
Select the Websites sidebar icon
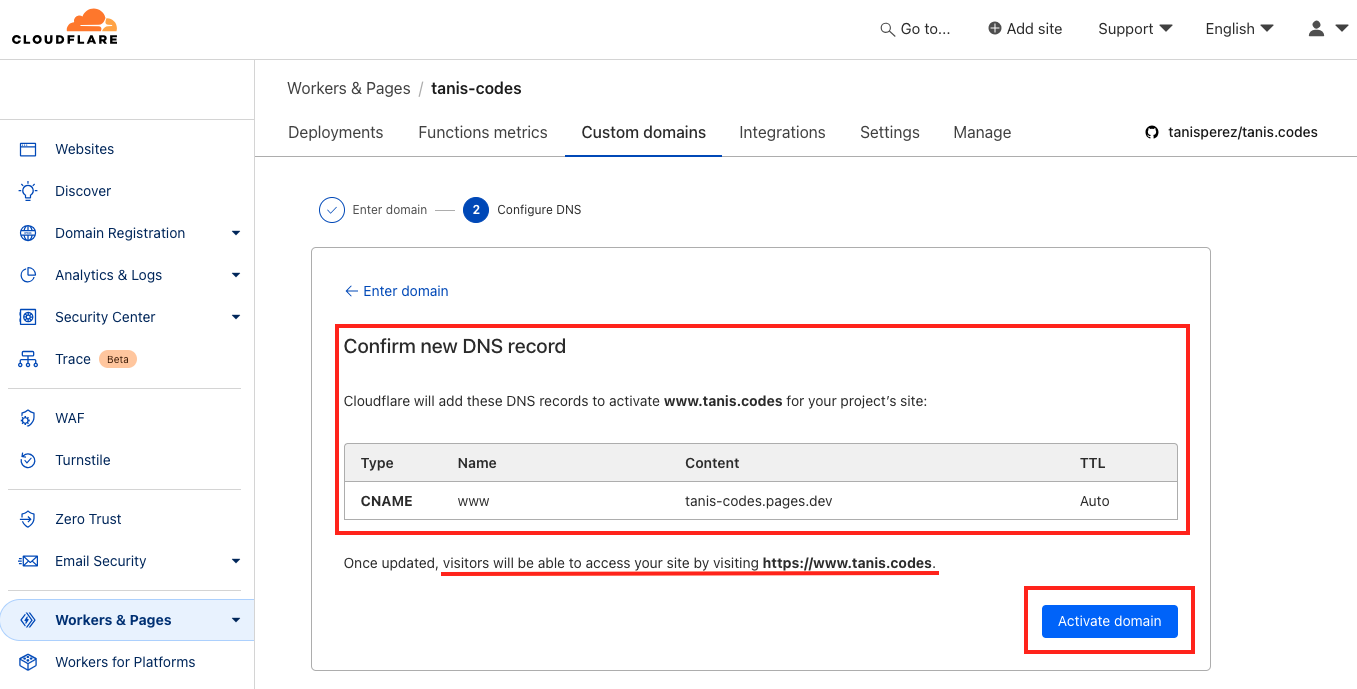pos(29,149)
